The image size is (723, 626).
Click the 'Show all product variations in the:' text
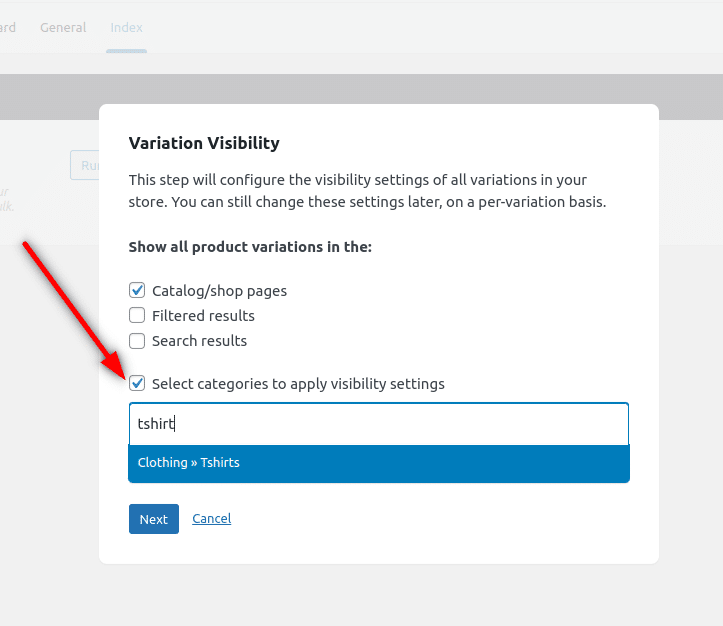[250, 246]
